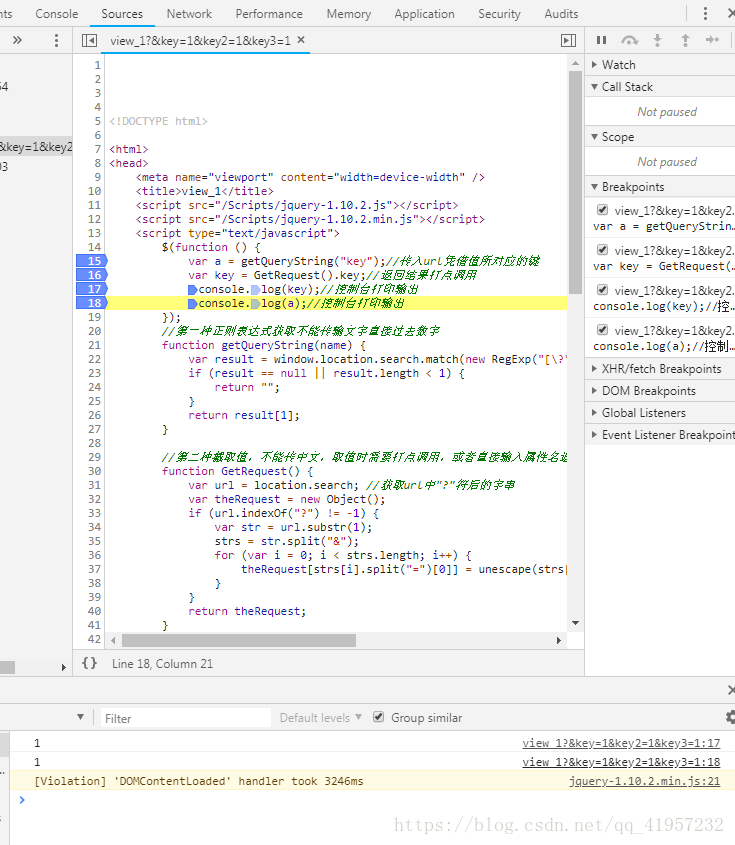Remove breakpoint on line 15
735x845 pixels.
pos(92,261)
